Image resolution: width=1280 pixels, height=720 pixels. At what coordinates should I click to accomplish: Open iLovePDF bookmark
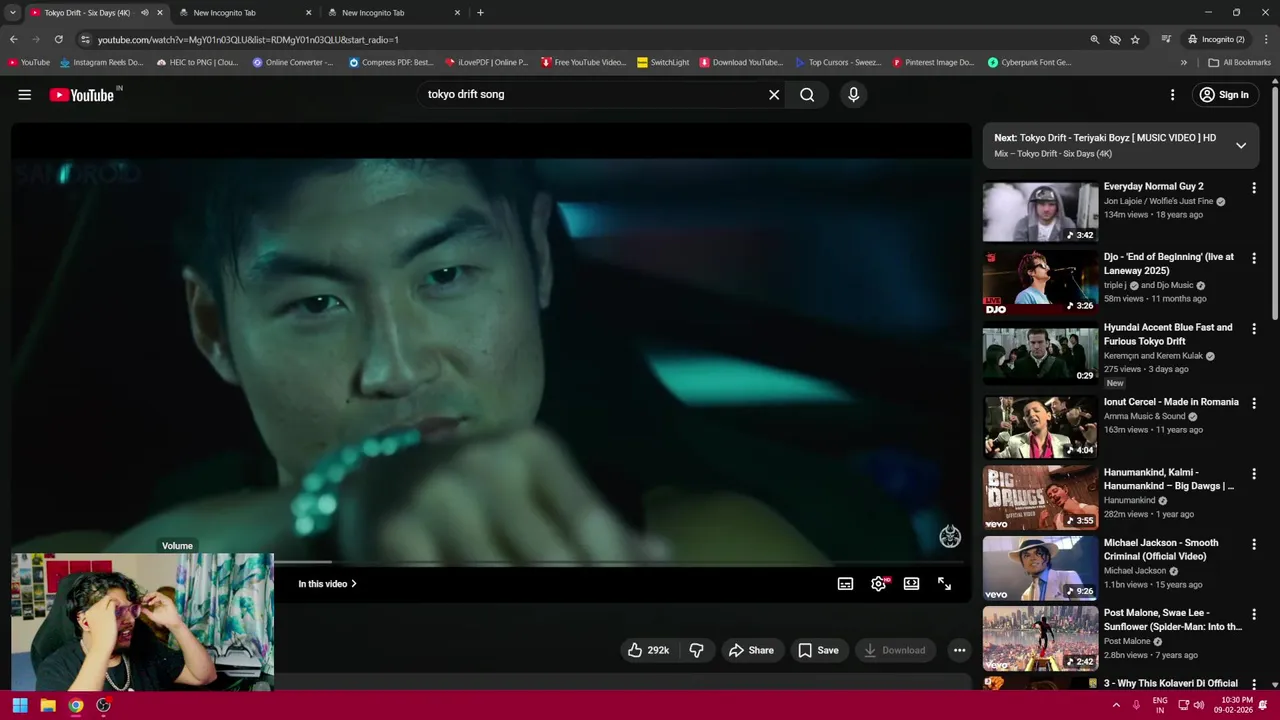(486, 62)
